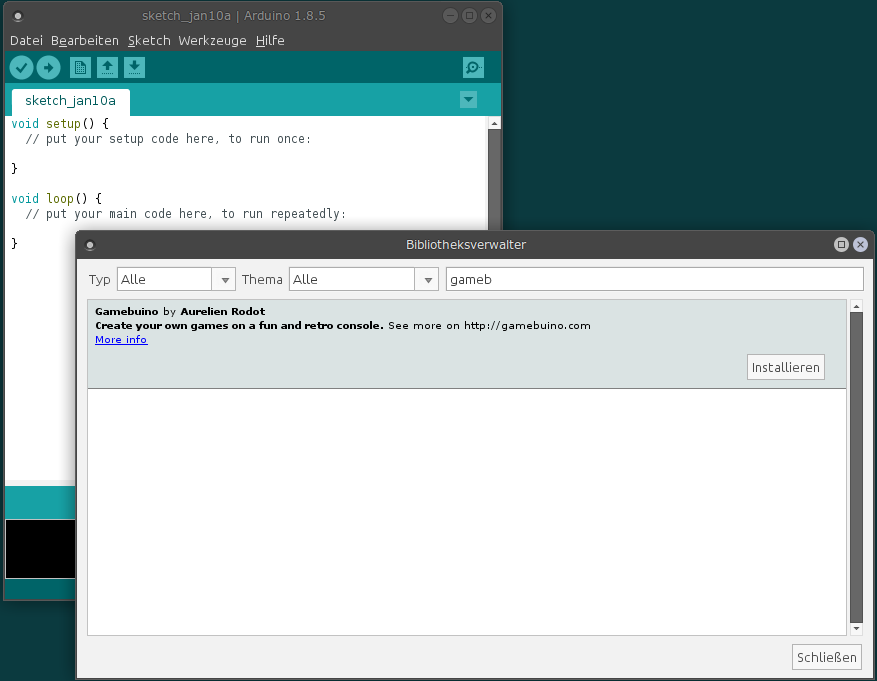This screenshot has width=877, height=681.
Task: Maximize the Bibliotheksverwalter dialog
Action: pos(841,244)
